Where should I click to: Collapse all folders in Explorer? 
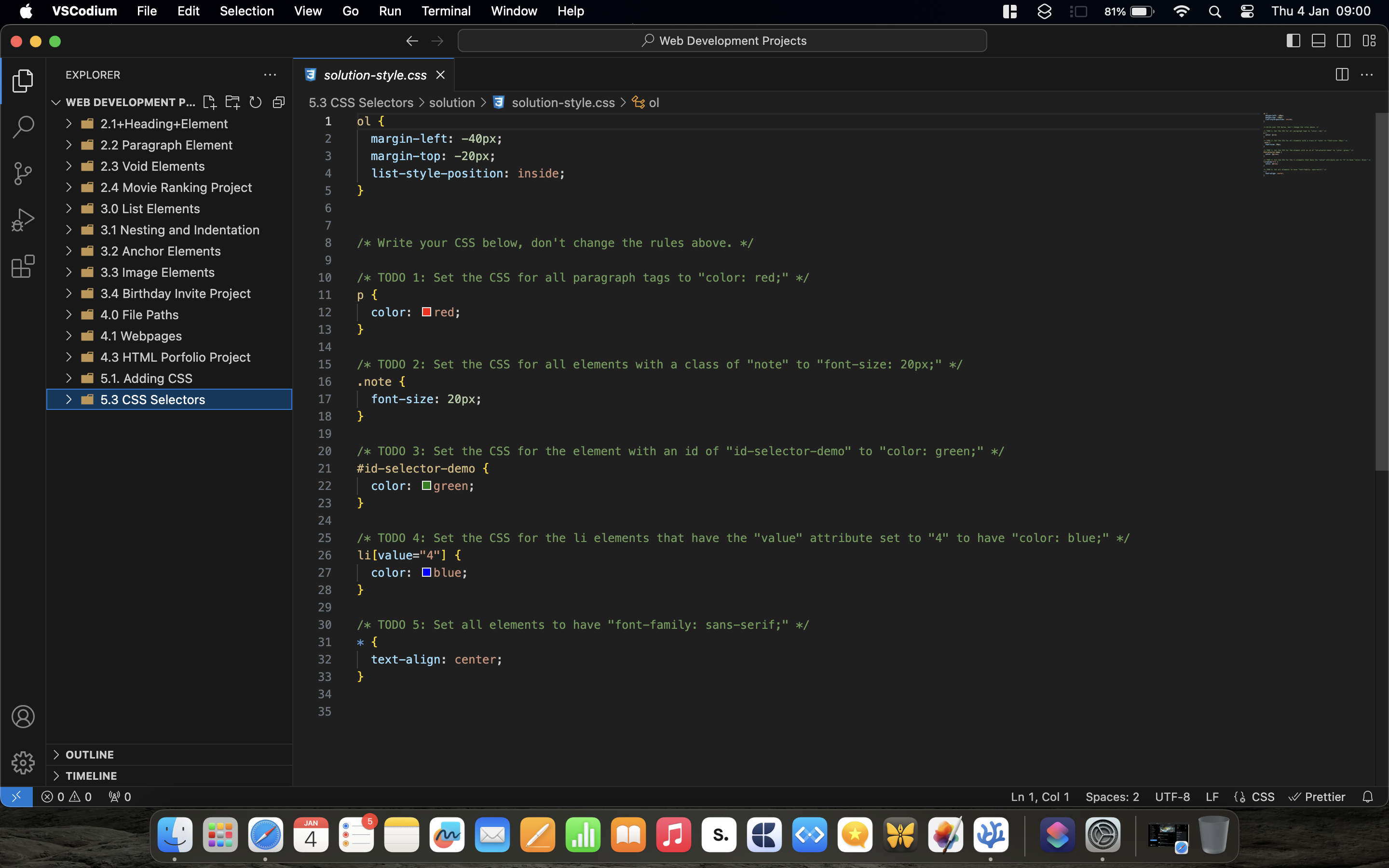[x=279, y=102]
